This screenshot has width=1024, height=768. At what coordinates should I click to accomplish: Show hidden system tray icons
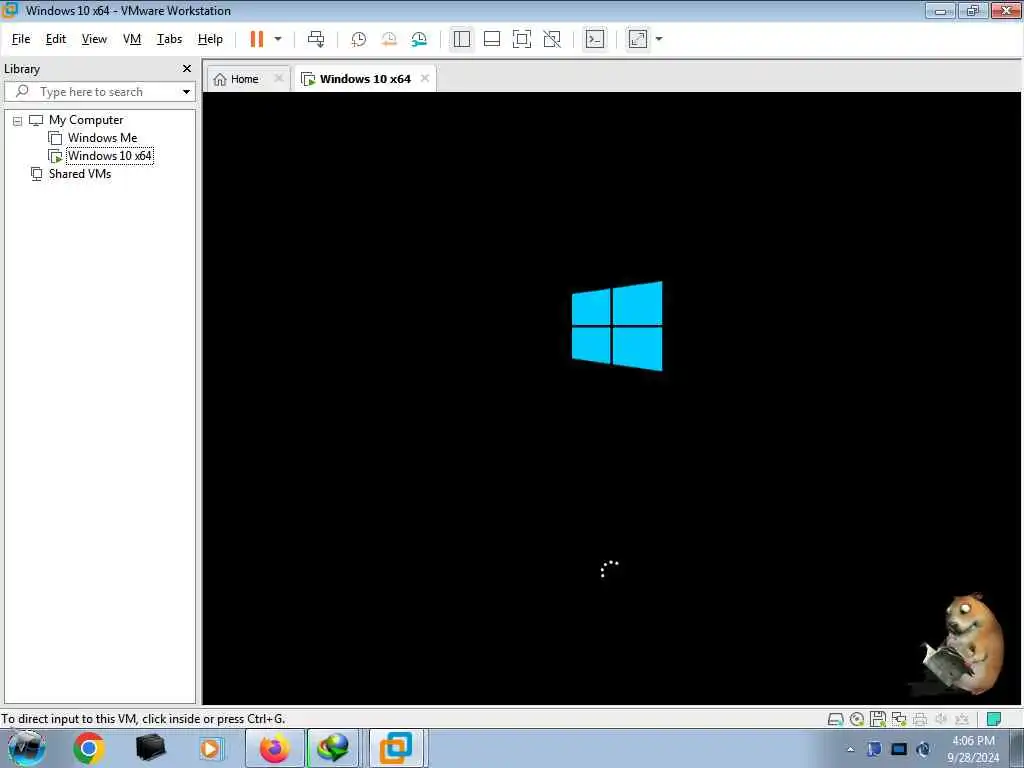[850, 750]
